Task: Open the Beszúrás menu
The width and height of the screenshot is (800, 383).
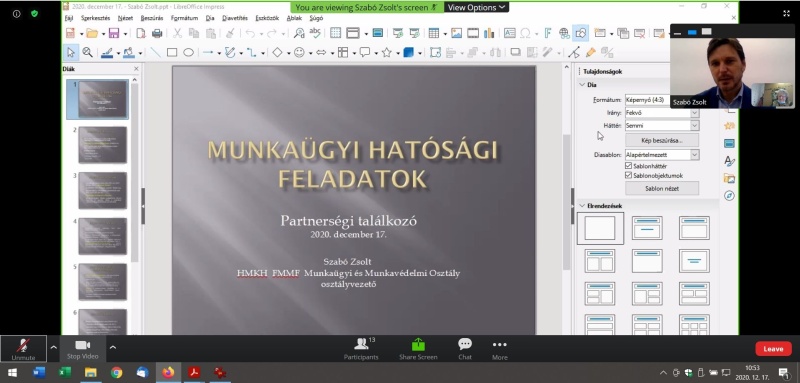Action: point(152,18)
